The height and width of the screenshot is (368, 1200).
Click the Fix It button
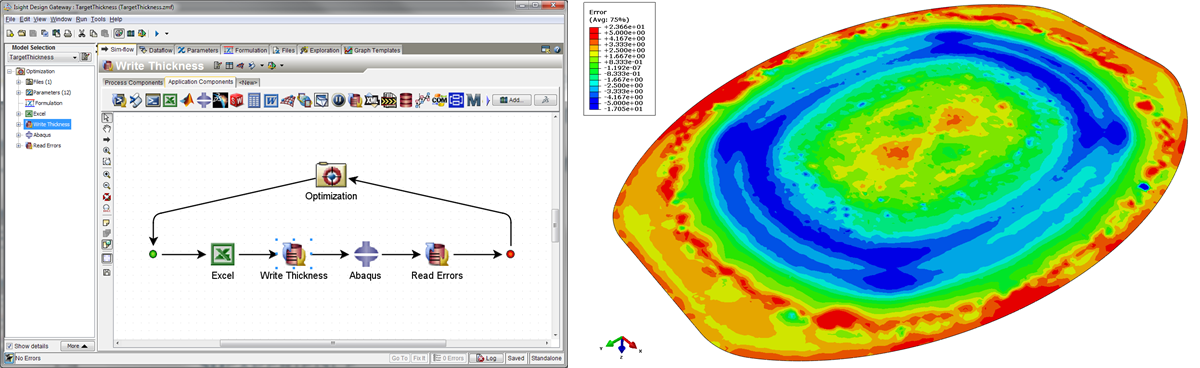[x=419, y=358]
